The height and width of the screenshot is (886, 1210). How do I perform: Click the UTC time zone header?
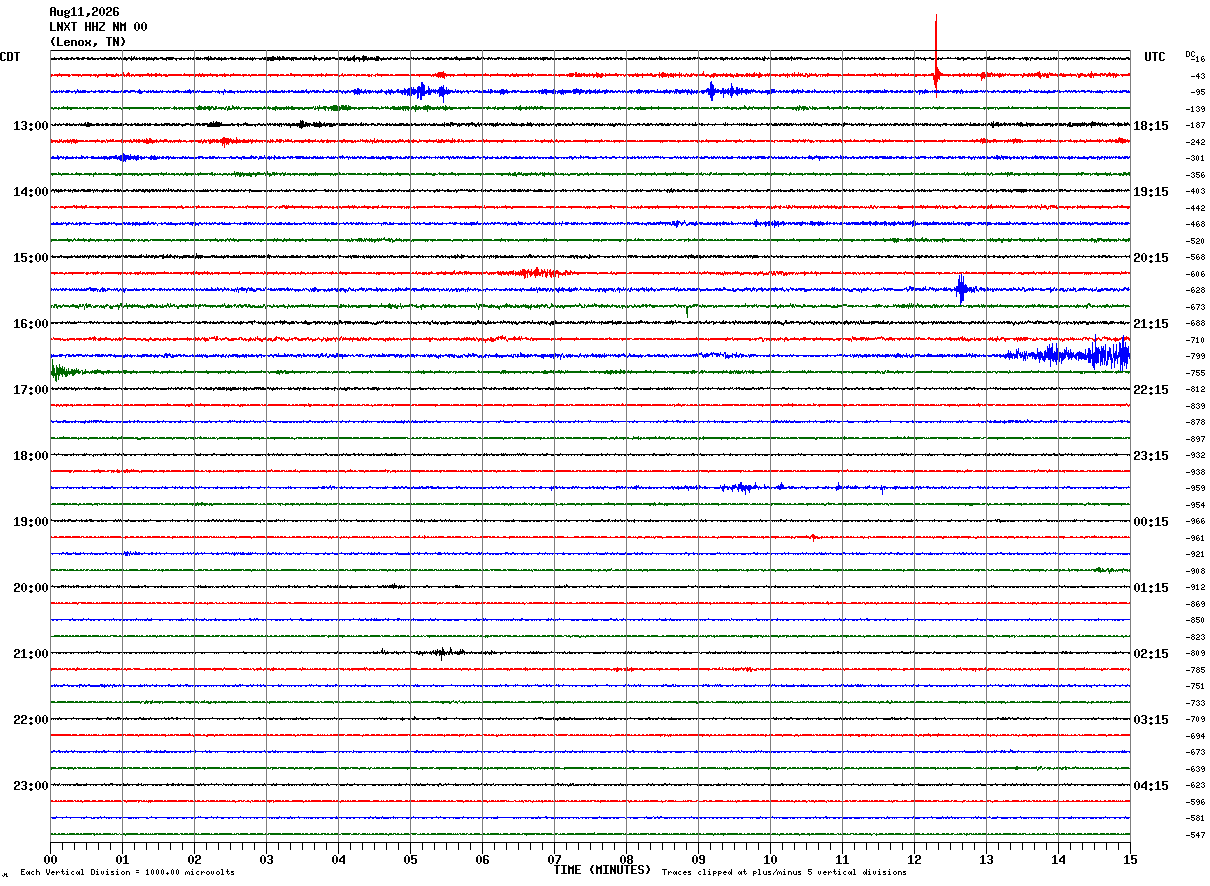pyautogui.click(x=1155, y=57)
